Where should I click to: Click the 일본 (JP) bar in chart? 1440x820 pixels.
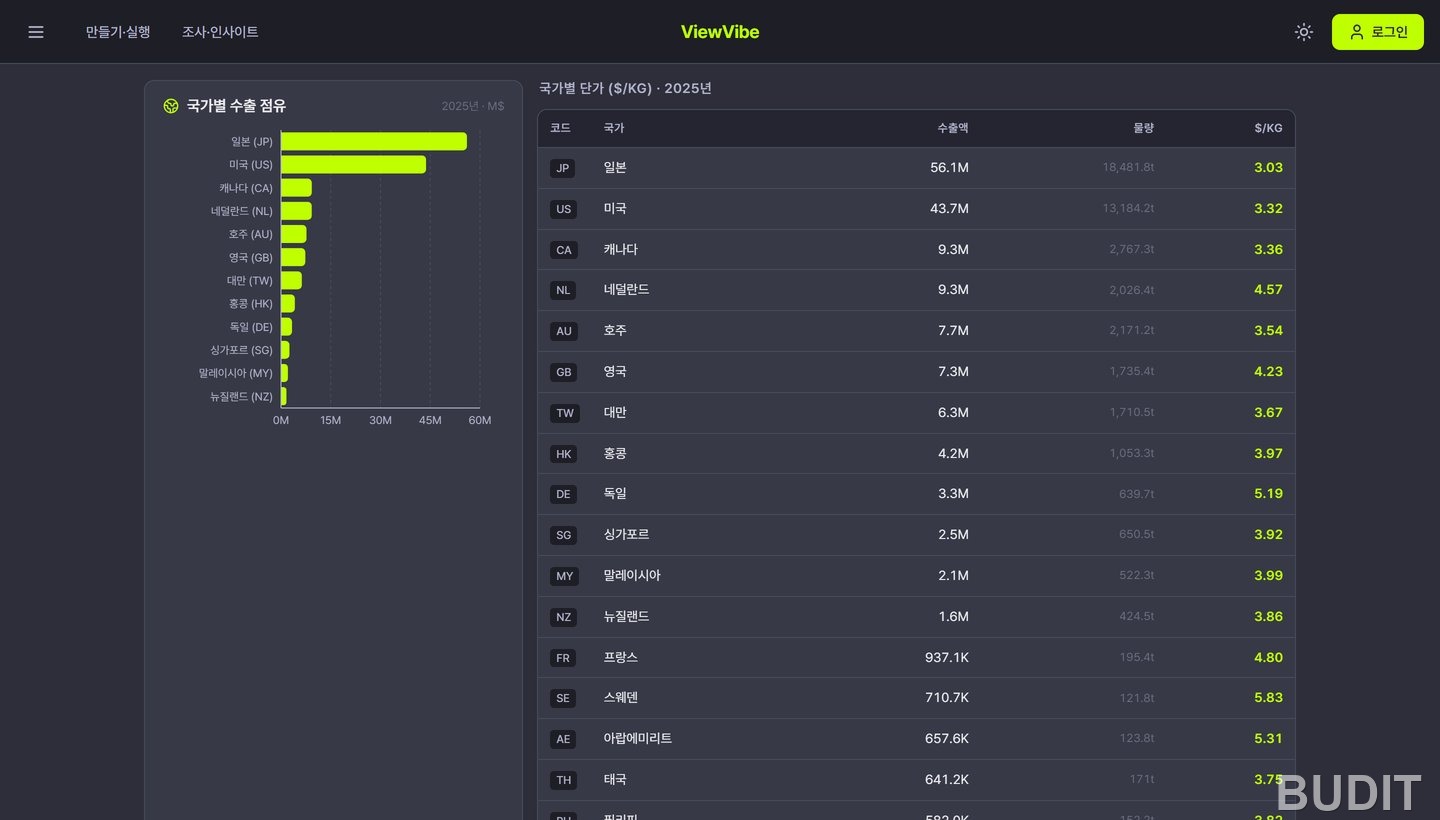pyautogui.click(x=374, y=142)
